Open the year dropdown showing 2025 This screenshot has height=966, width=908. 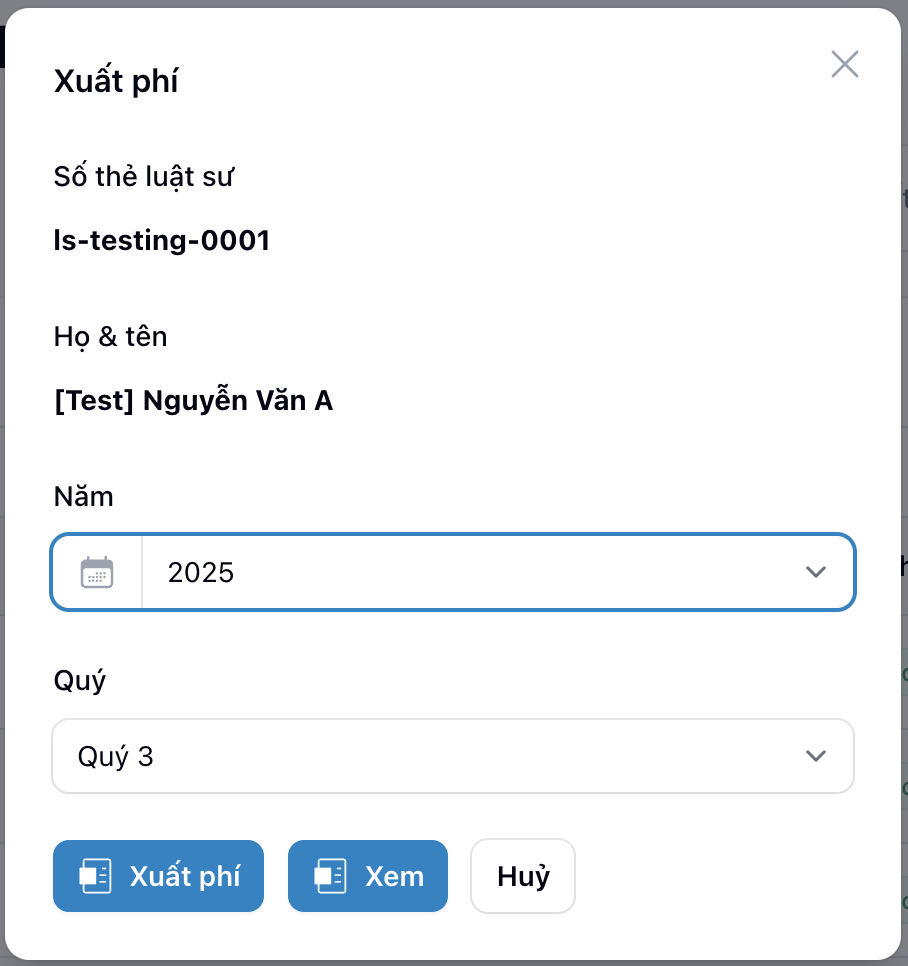(x=453, y=572)
